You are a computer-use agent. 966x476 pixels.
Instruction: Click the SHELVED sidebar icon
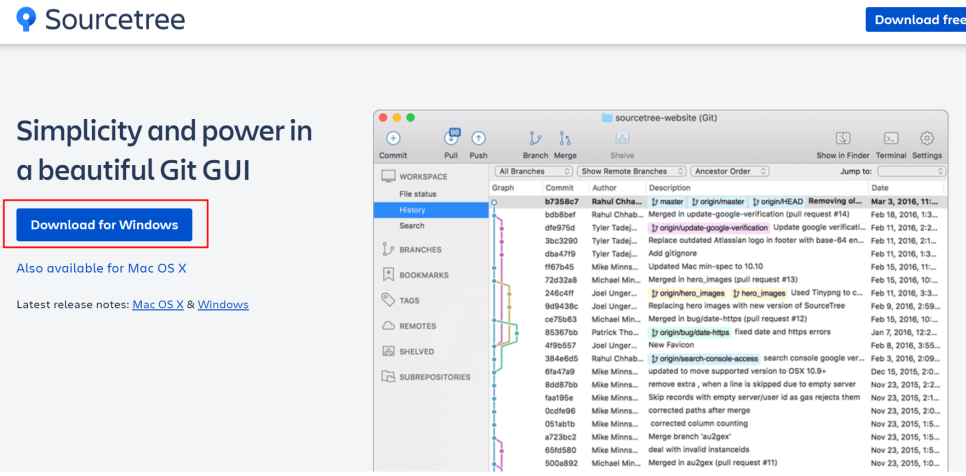388,351
